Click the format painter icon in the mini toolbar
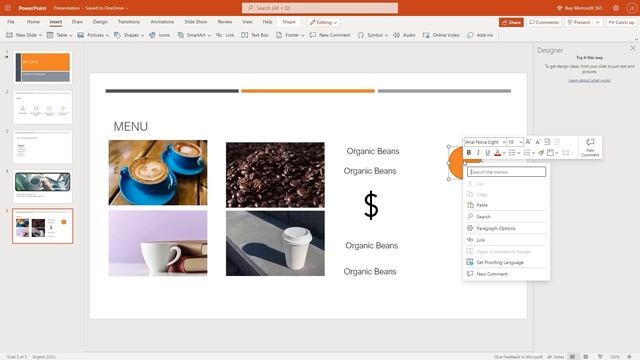 pyautogui.click(x=541, y=153)
